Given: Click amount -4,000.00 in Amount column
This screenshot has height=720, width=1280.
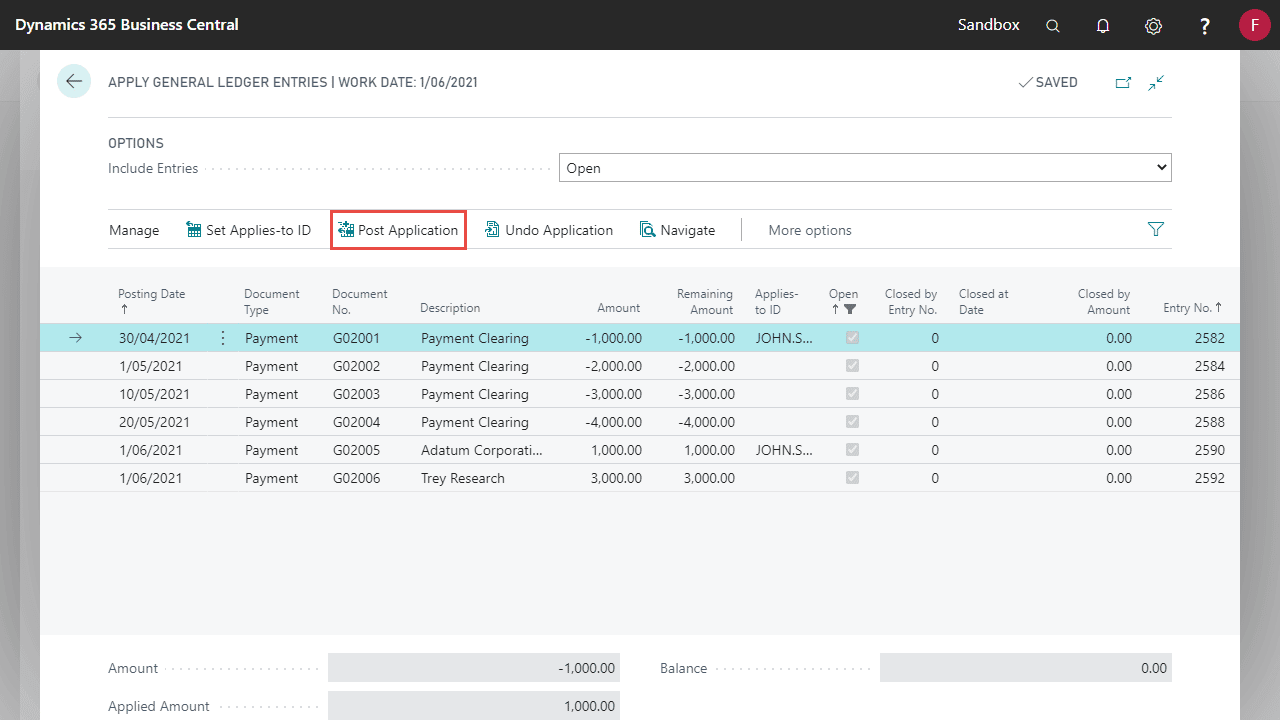Looking at the screenshot, I should (x=614, y=422).
